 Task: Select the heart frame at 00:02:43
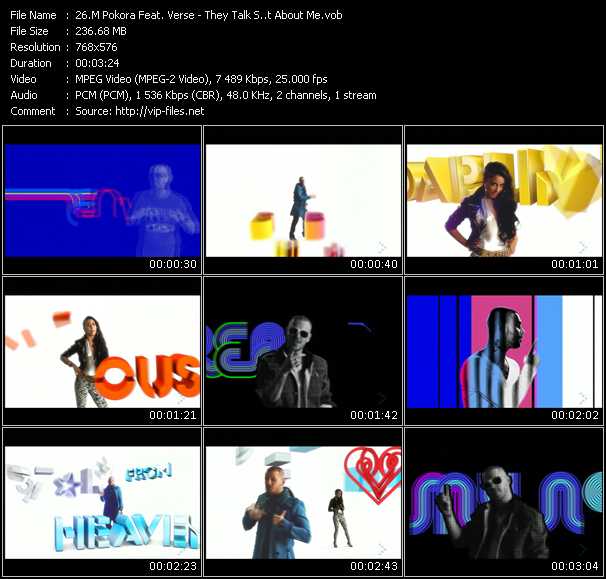point(303,502)
